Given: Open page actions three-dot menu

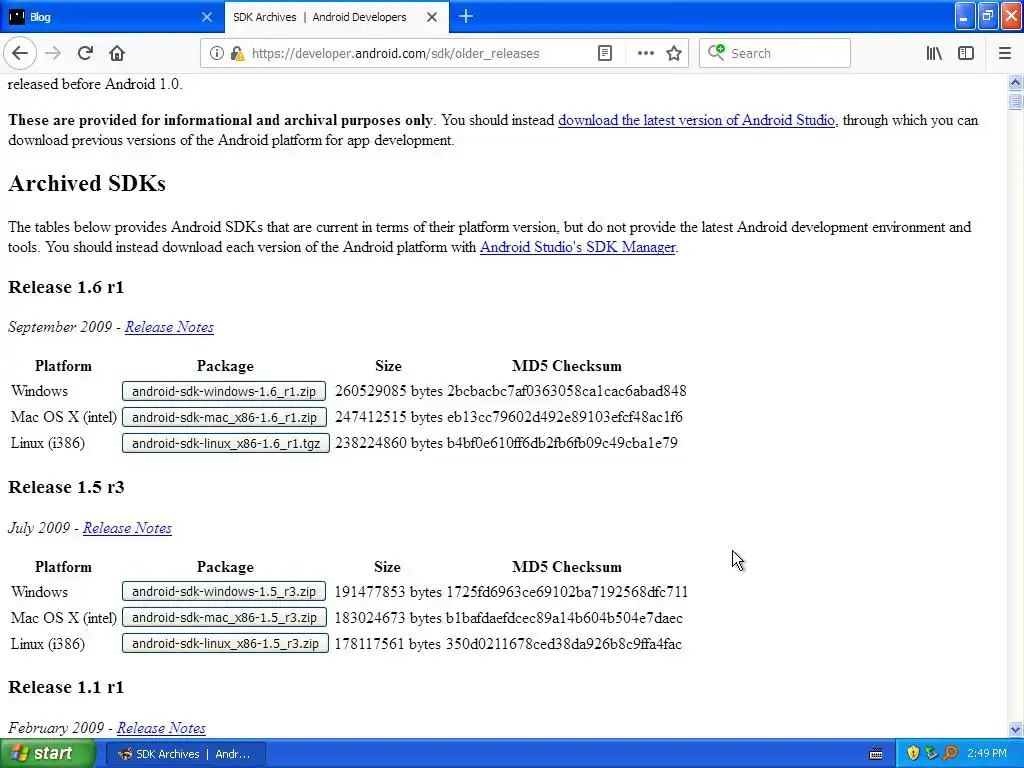Looking at the screenshot, I should tap(645, 54).
